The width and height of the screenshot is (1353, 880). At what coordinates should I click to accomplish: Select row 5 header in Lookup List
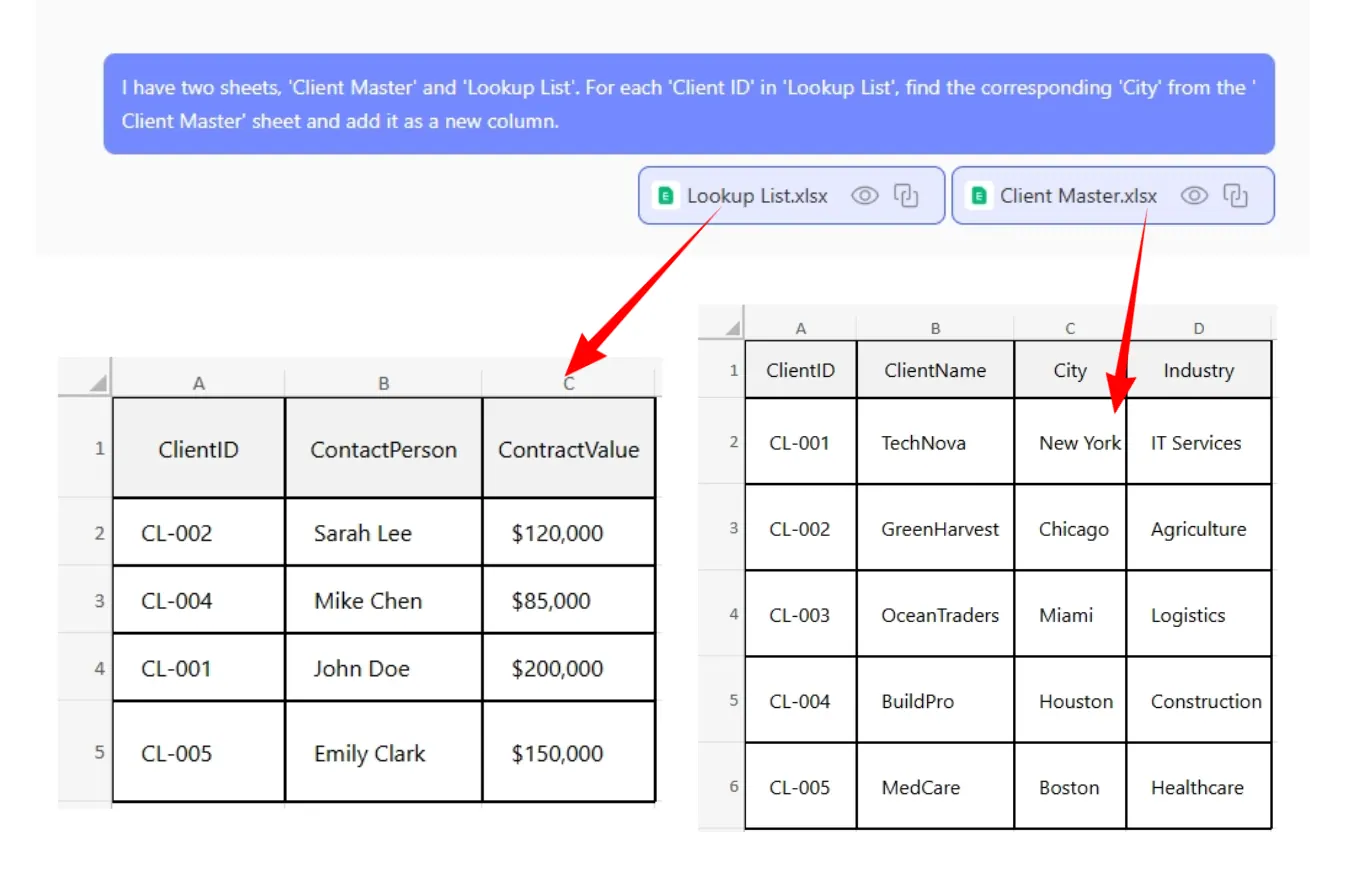point(98,752)
